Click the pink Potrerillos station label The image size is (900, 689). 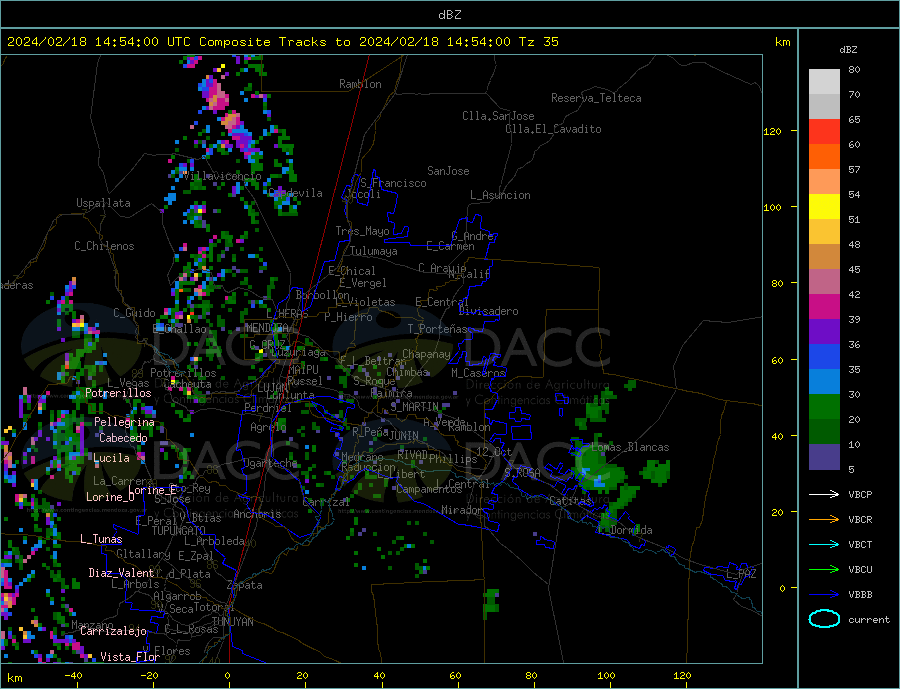pyautogui.click(x=118, y=393)
